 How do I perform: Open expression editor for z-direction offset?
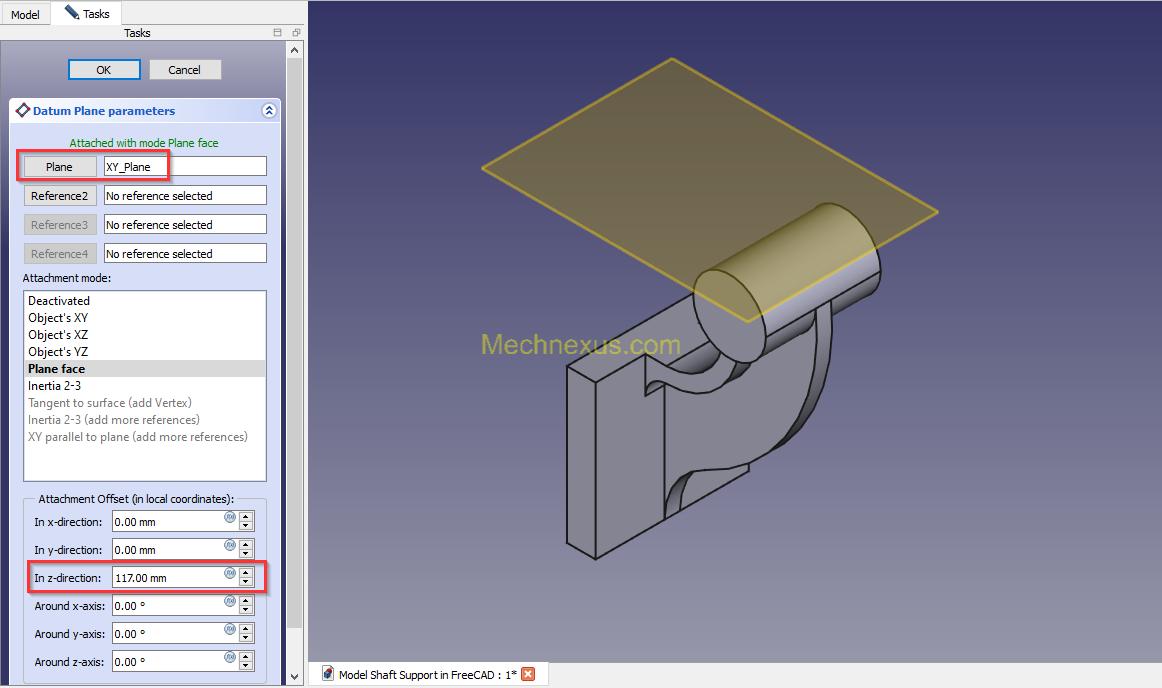230,573
